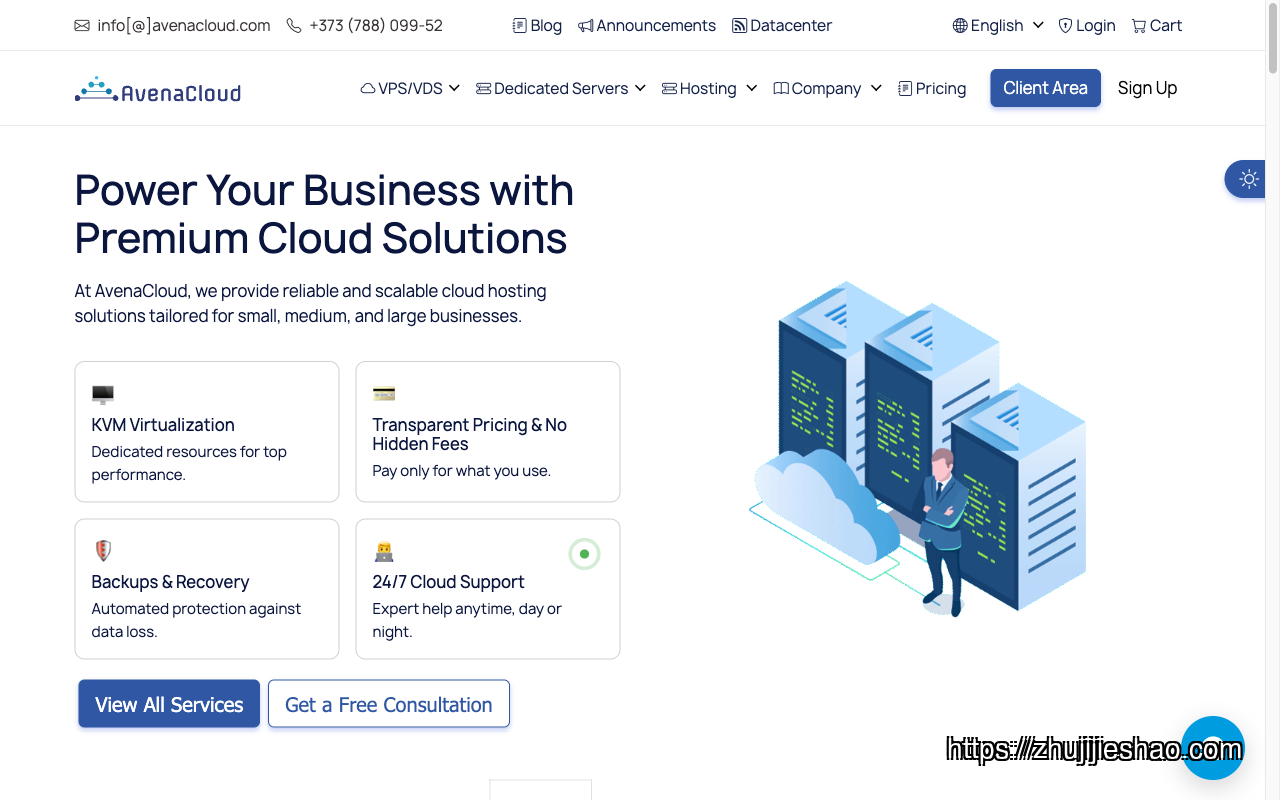Click the open book Company icon

pos(781,88)
